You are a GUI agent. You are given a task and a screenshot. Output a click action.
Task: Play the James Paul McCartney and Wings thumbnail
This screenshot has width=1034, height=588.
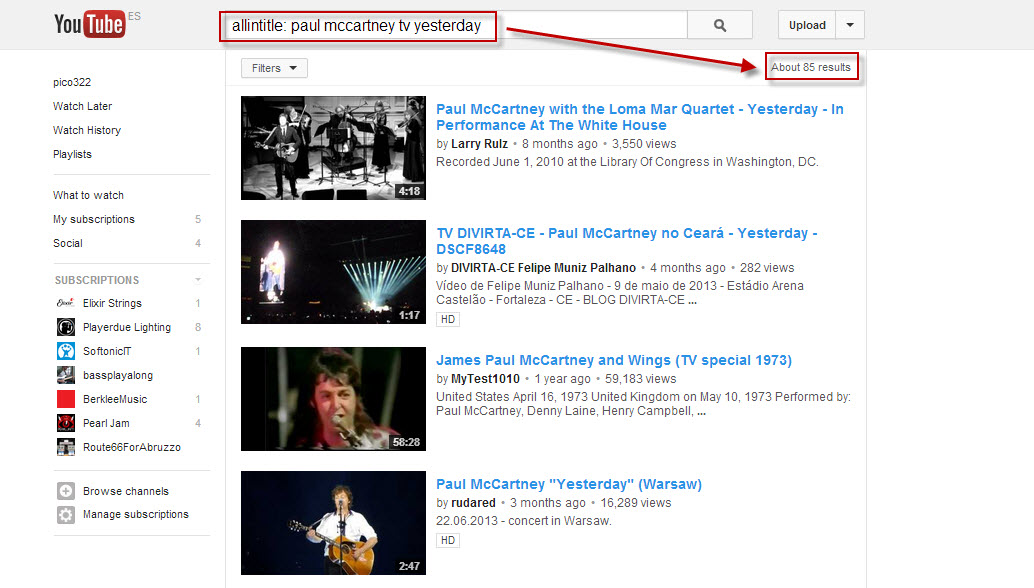pos(333,399)
